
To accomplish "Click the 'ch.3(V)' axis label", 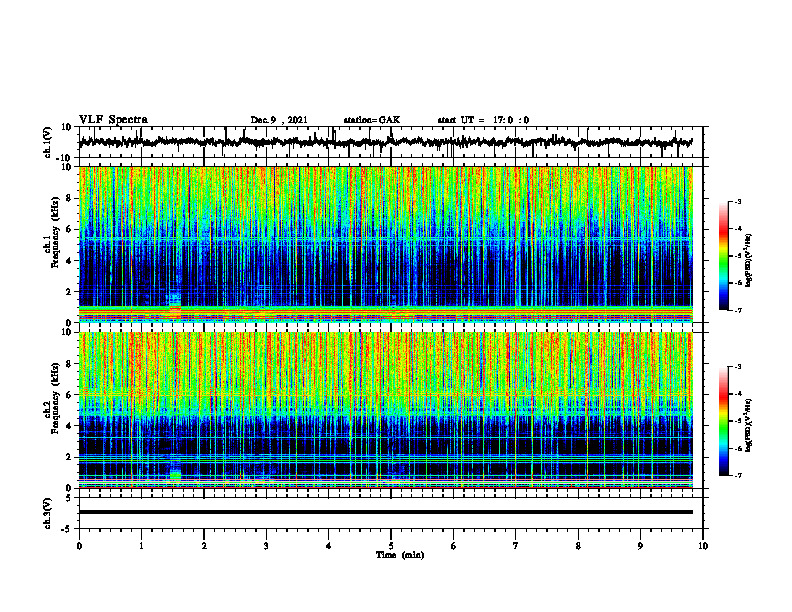I will coord(47,513).
